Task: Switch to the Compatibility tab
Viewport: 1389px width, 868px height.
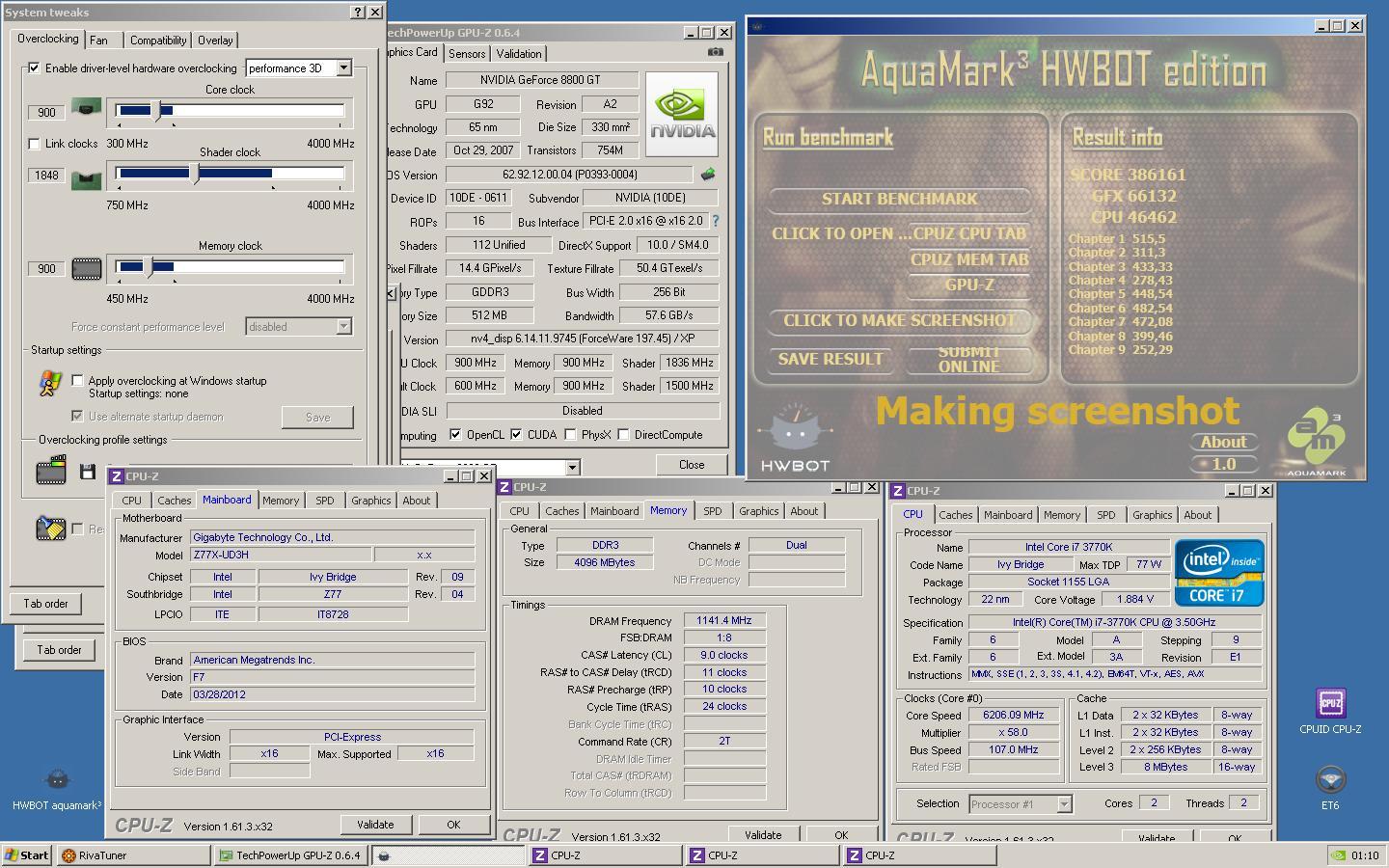Action: tap(158, 41)
